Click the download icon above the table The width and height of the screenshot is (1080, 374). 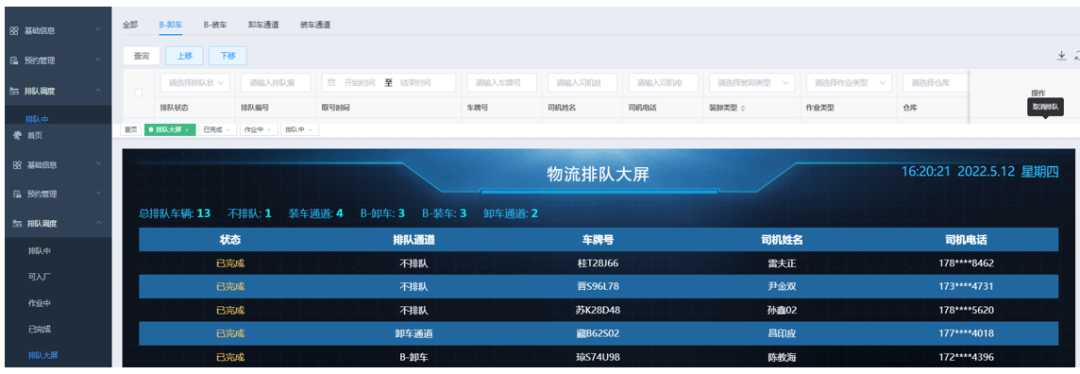click(1061, 56)
